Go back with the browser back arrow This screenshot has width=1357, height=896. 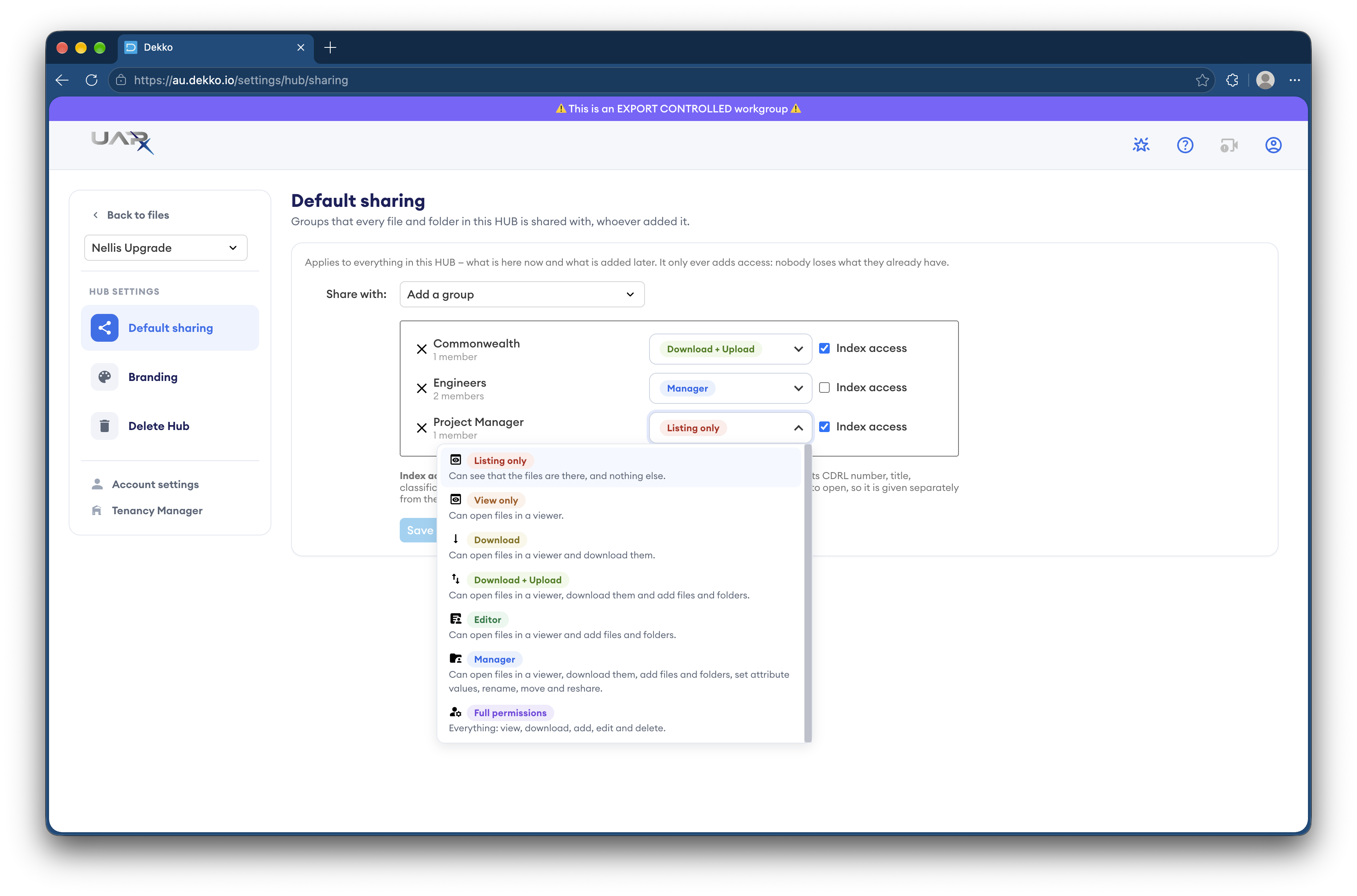pos(62,80)
